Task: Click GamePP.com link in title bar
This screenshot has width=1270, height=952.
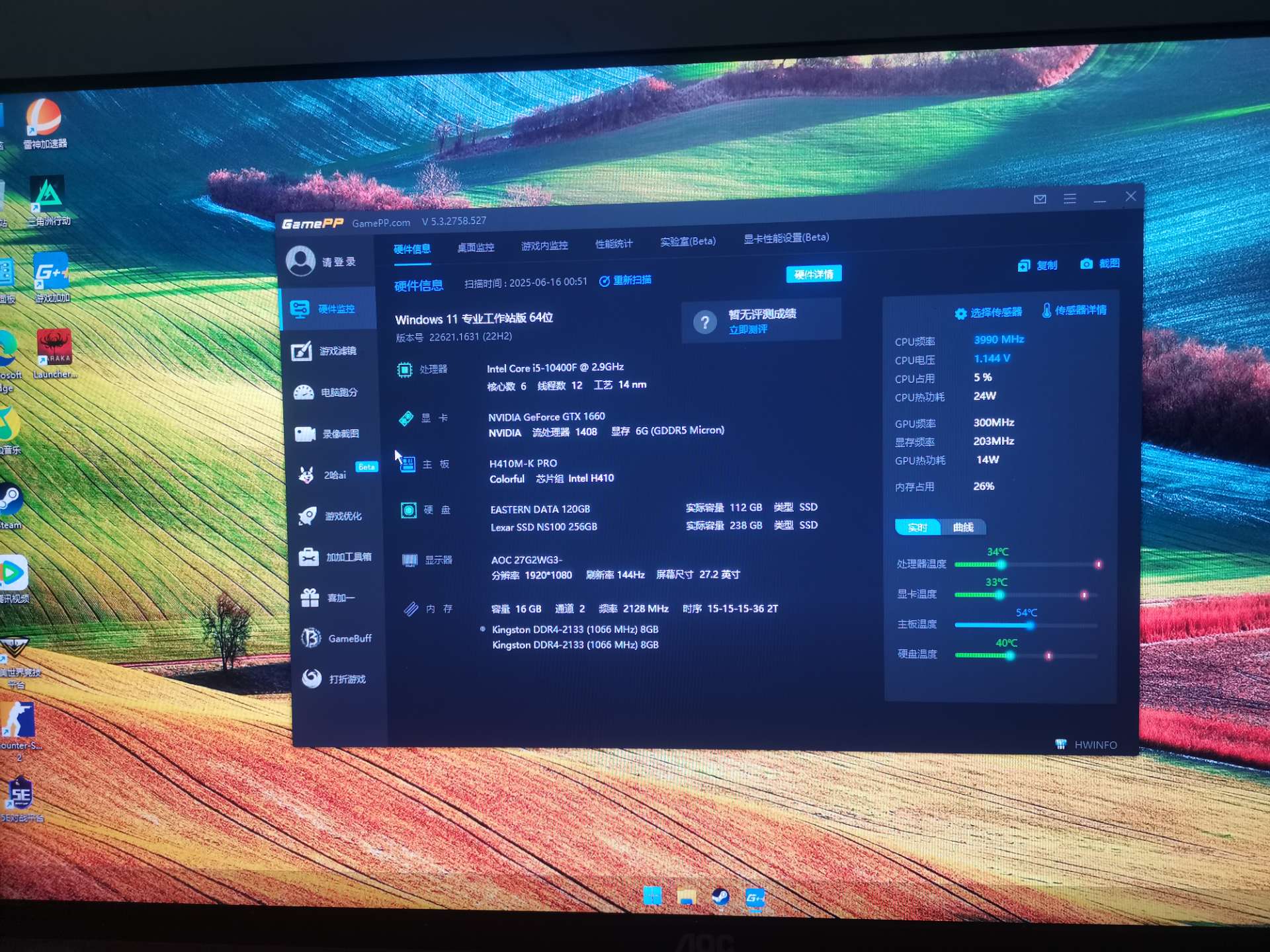Action: coord(381,223)
